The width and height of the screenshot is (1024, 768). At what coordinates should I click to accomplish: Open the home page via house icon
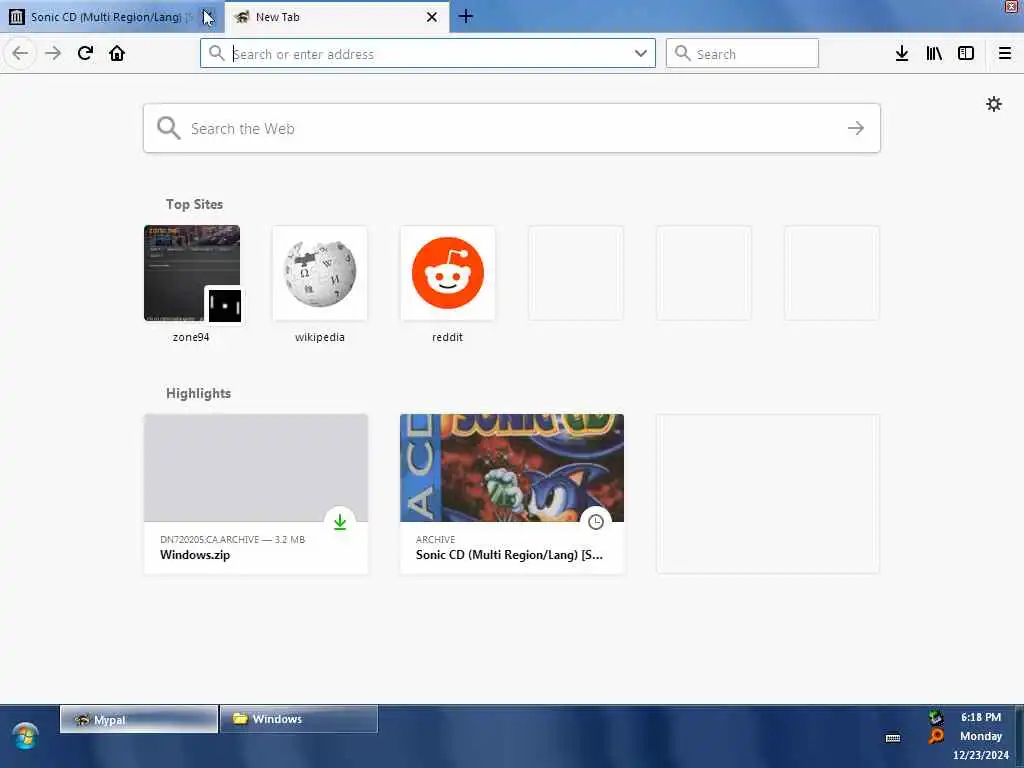pyautogui.click(x=117, y=54)
